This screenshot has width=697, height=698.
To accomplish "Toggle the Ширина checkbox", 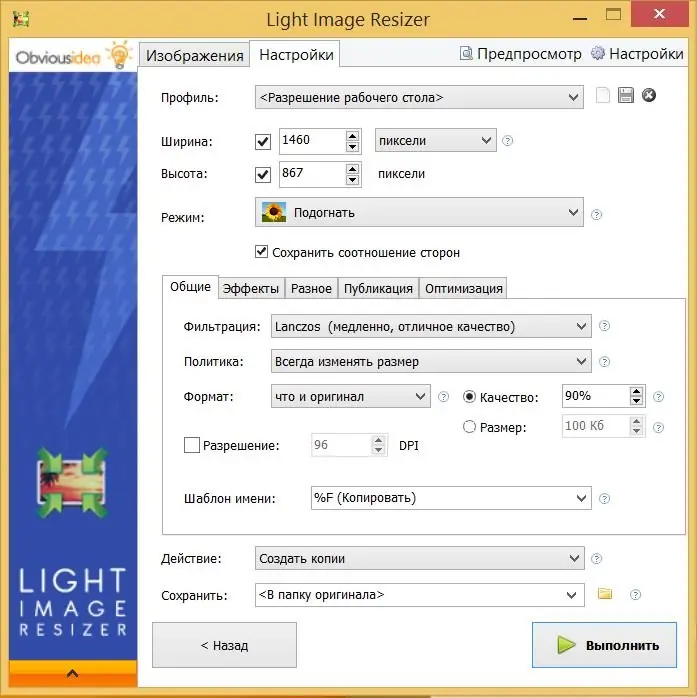I will coord(263,142).
